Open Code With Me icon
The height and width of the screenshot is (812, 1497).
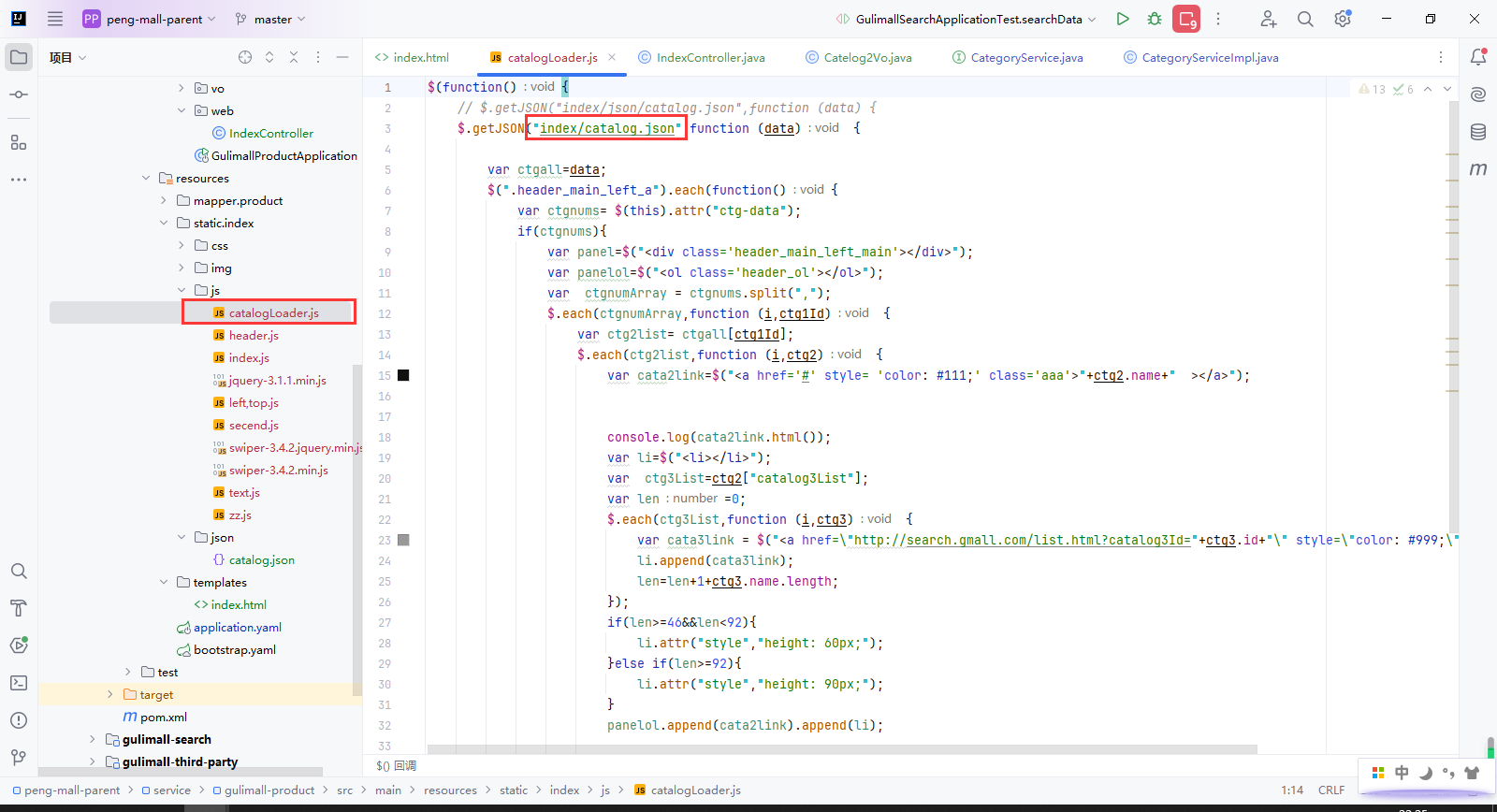coord(1268,19)
